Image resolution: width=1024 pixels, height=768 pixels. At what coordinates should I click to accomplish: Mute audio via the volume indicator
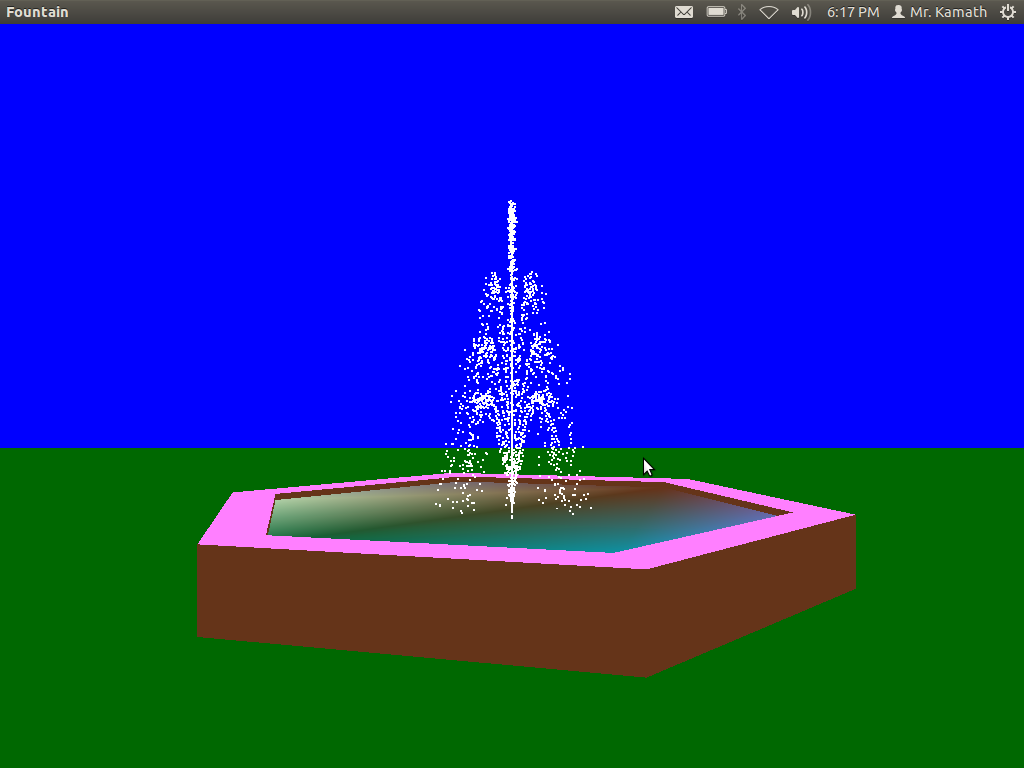tap(800, 11)
